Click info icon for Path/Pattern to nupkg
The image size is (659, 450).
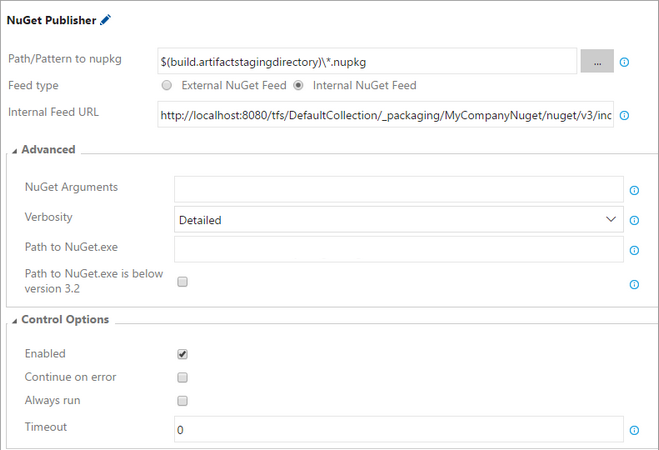click(624, 62)
